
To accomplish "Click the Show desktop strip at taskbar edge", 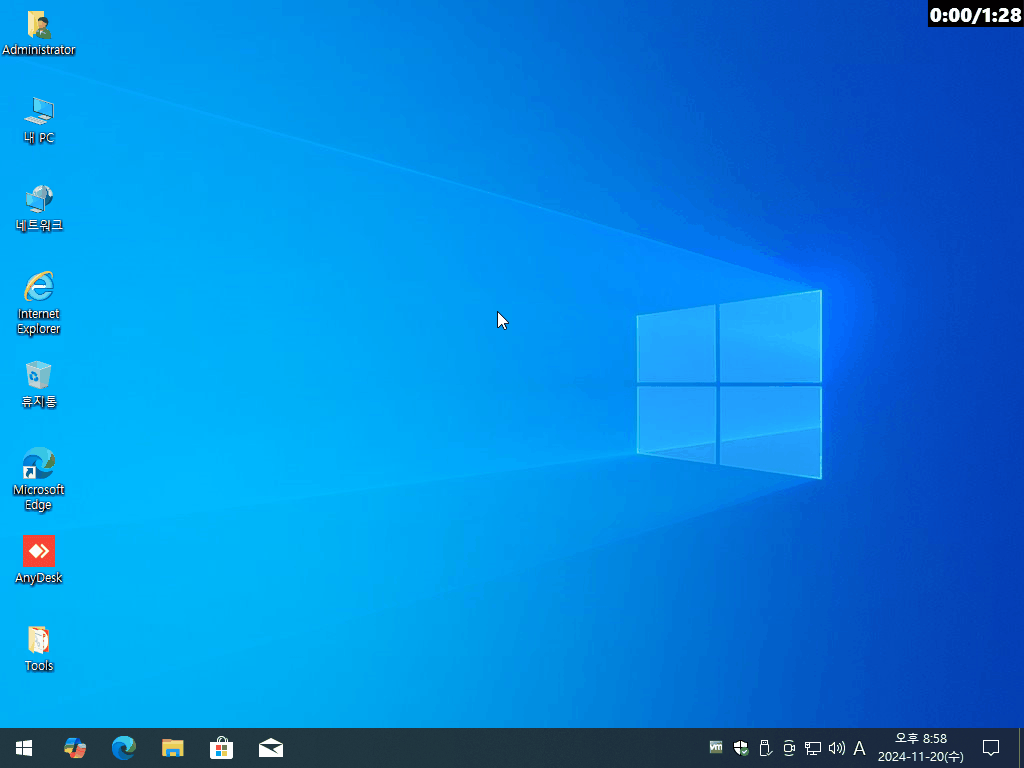I will (x=1021, y=748).
